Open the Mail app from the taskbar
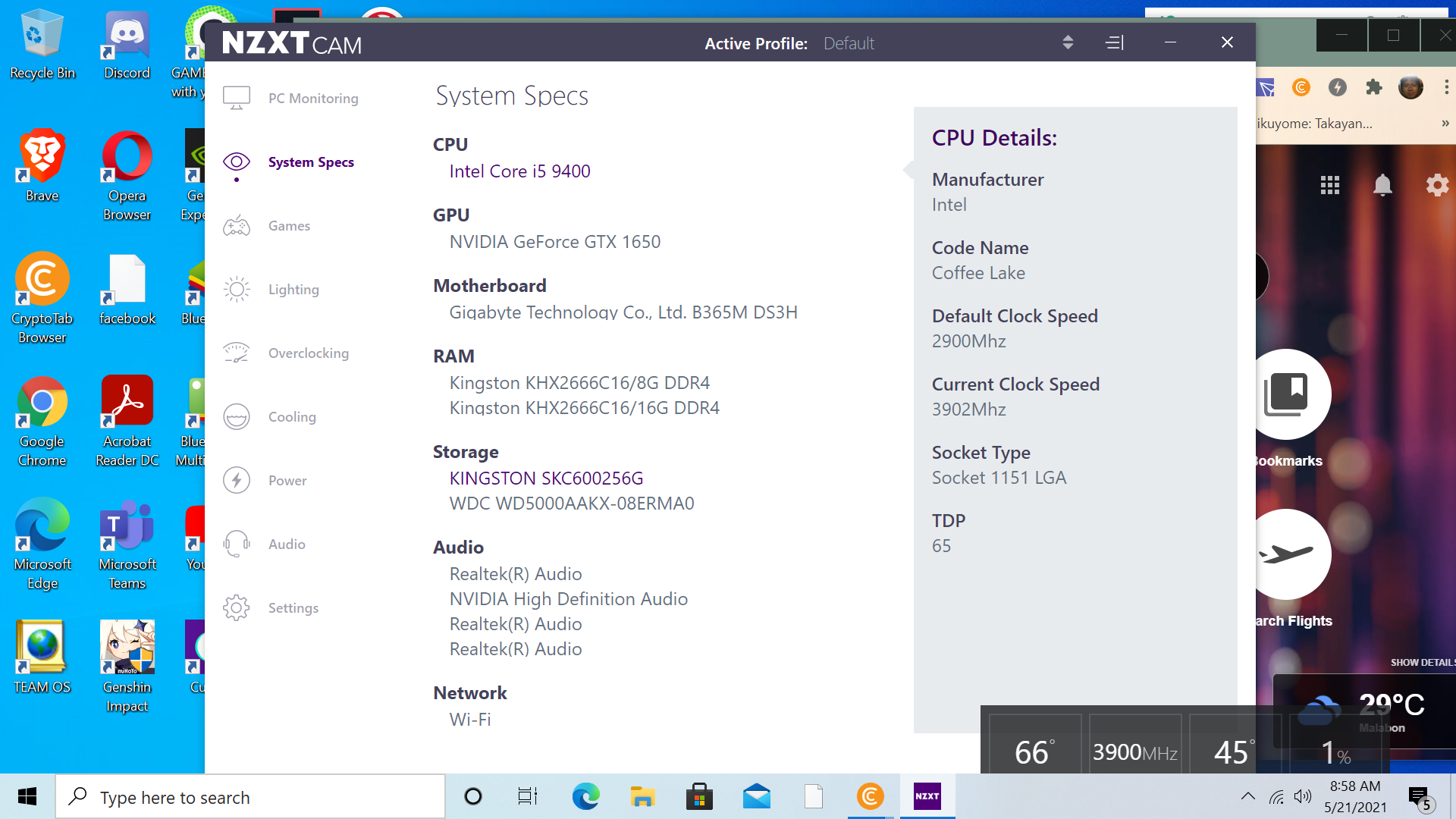1456x819 pixels. pos(757,796)
